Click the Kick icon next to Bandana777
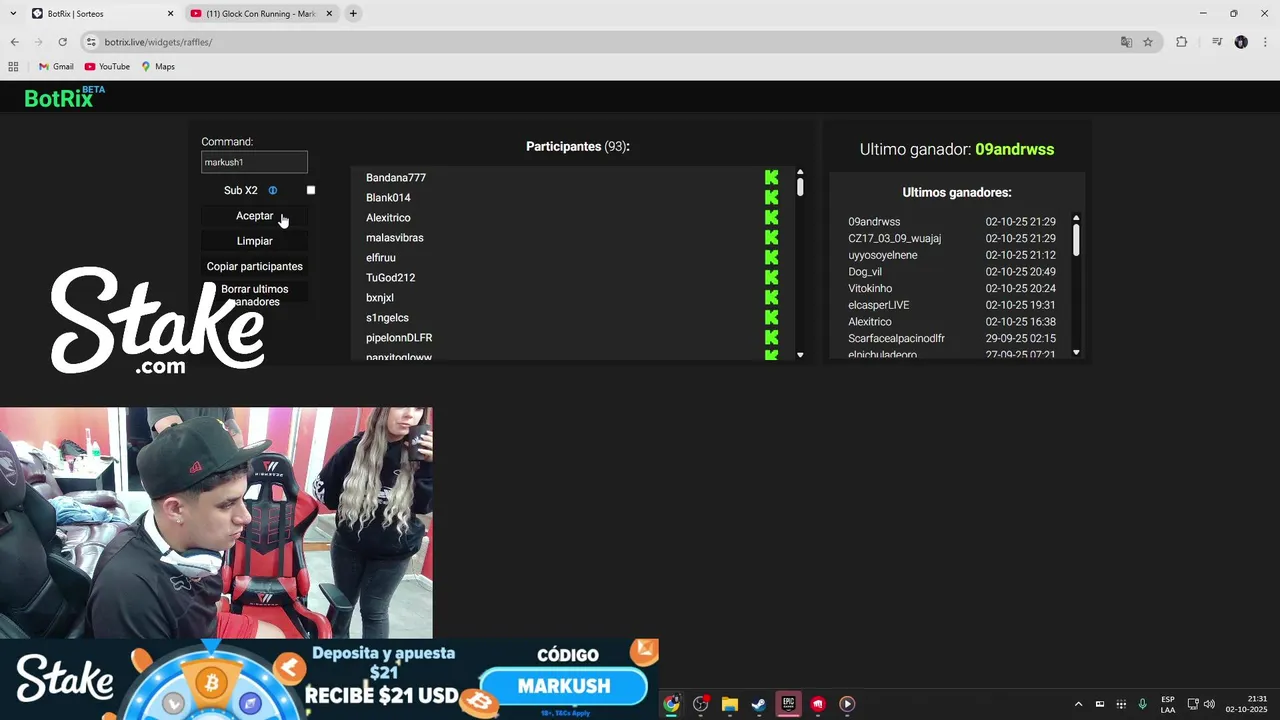This screenshot has width=1280, height=720. (x=771, y=177)
